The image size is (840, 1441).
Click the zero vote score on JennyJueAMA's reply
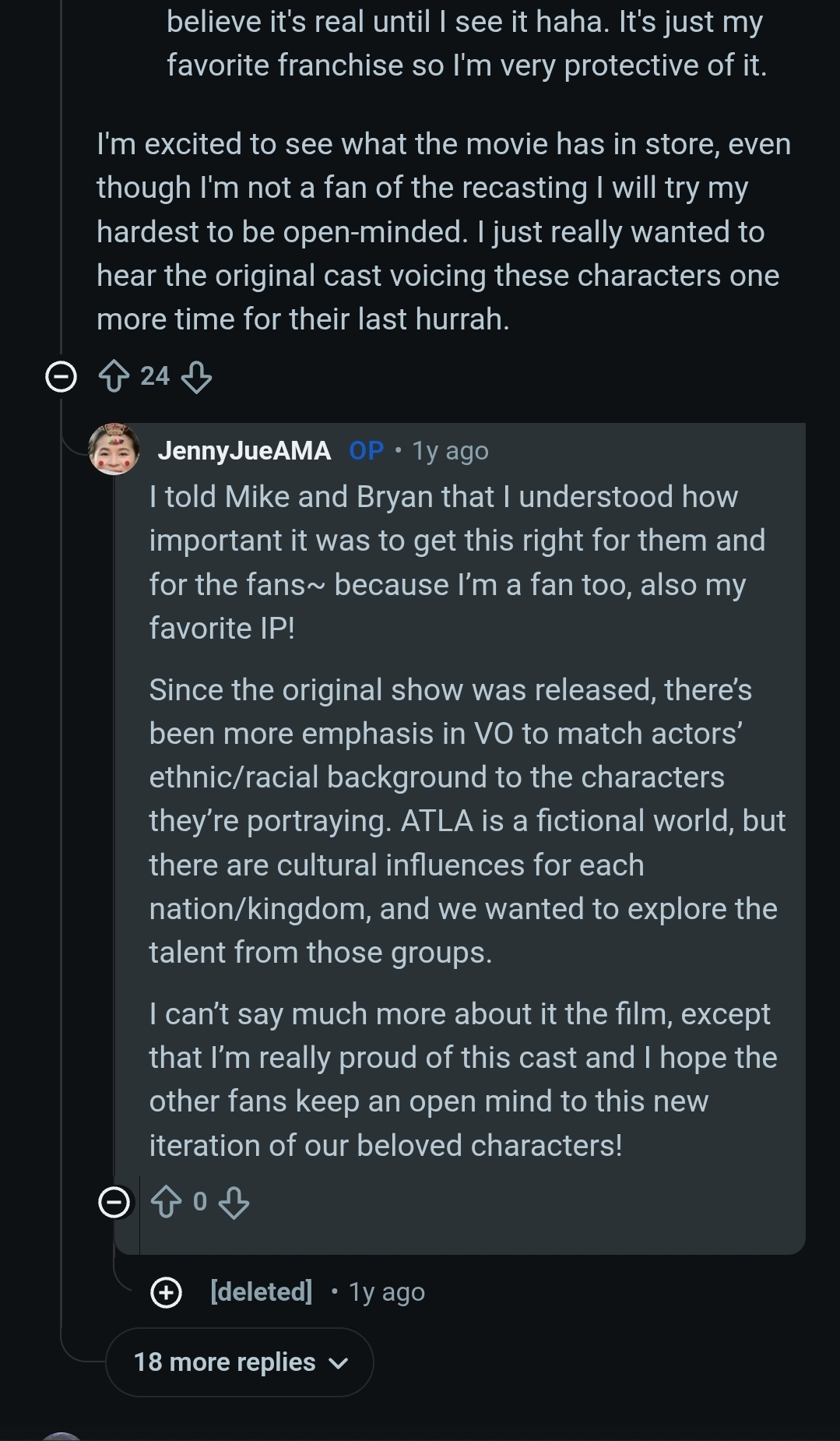click(x=200, y=1202)
